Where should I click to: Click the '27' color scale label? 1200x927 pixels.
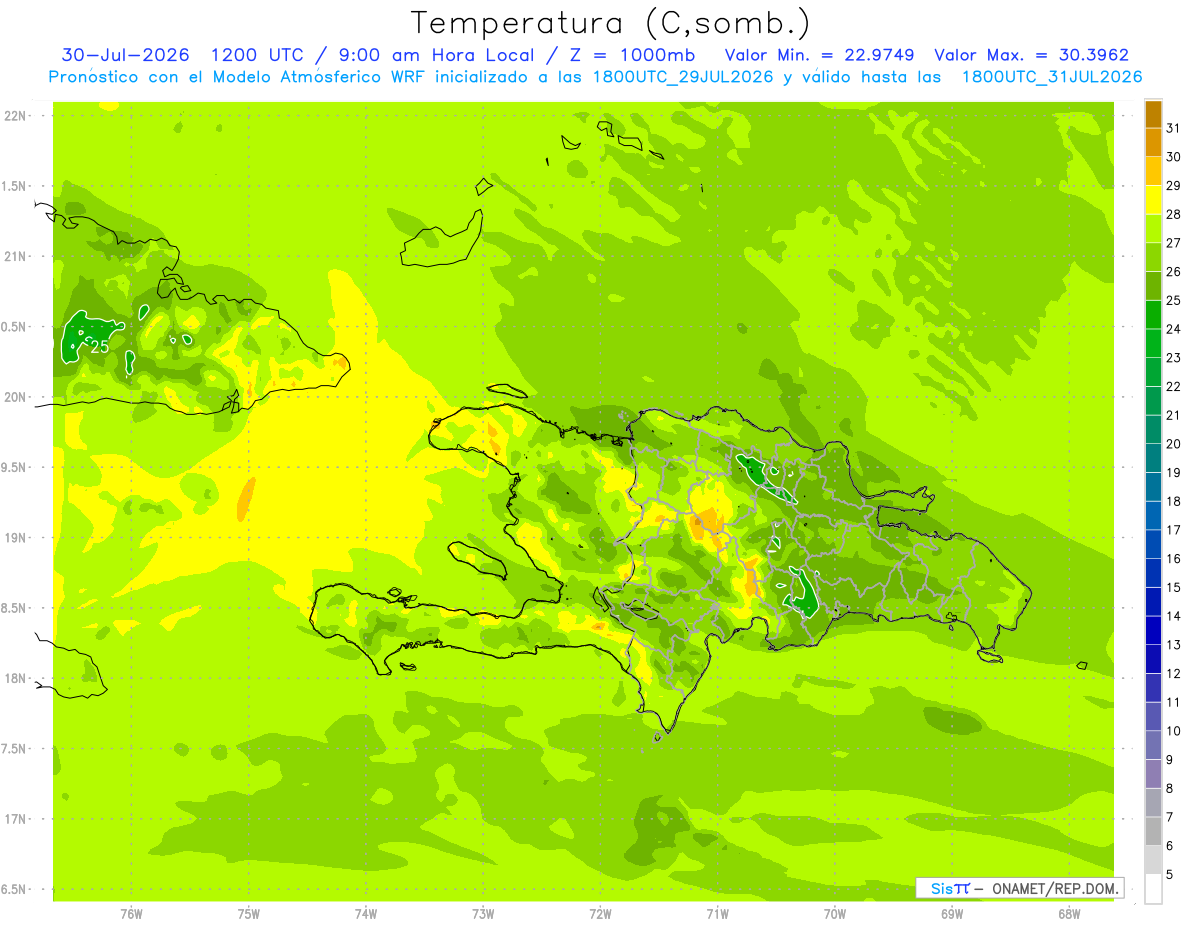pyautogui.click(x=1174, y=243)
